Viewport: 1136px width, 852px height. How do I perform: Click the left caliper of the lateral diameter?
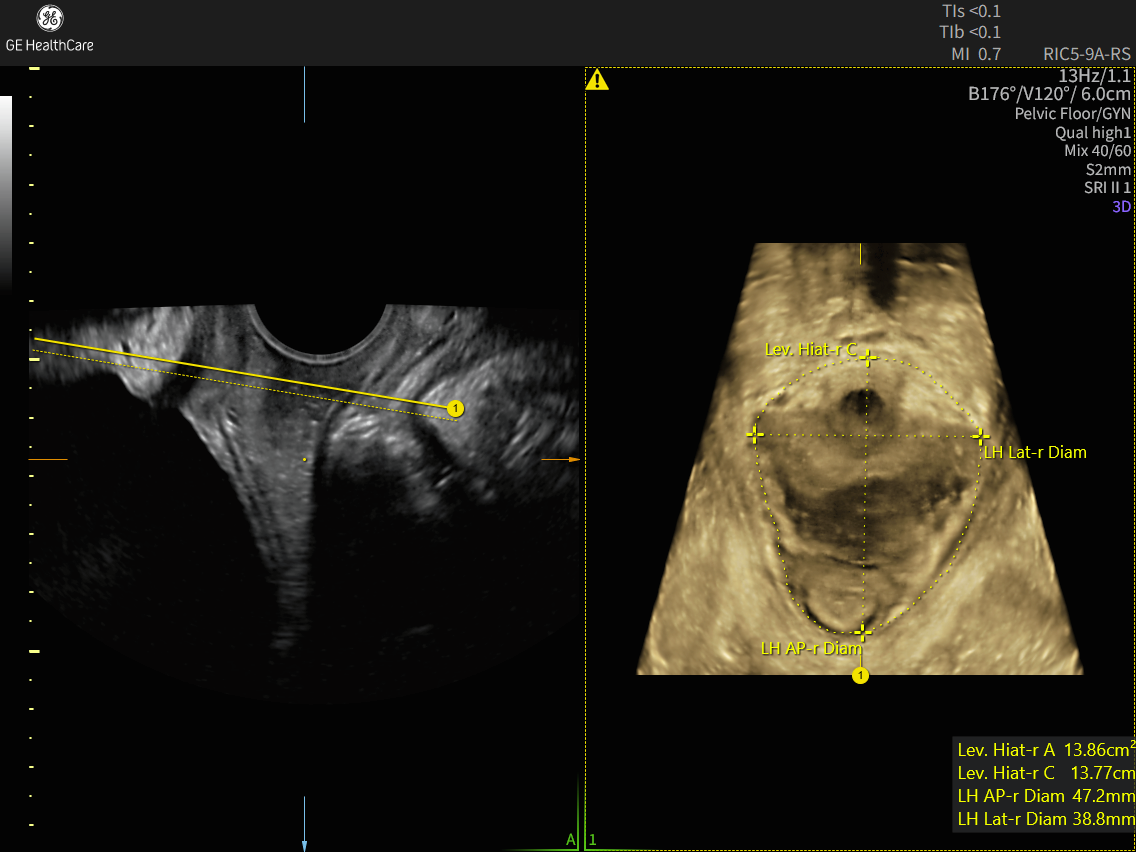click(755, 435)
